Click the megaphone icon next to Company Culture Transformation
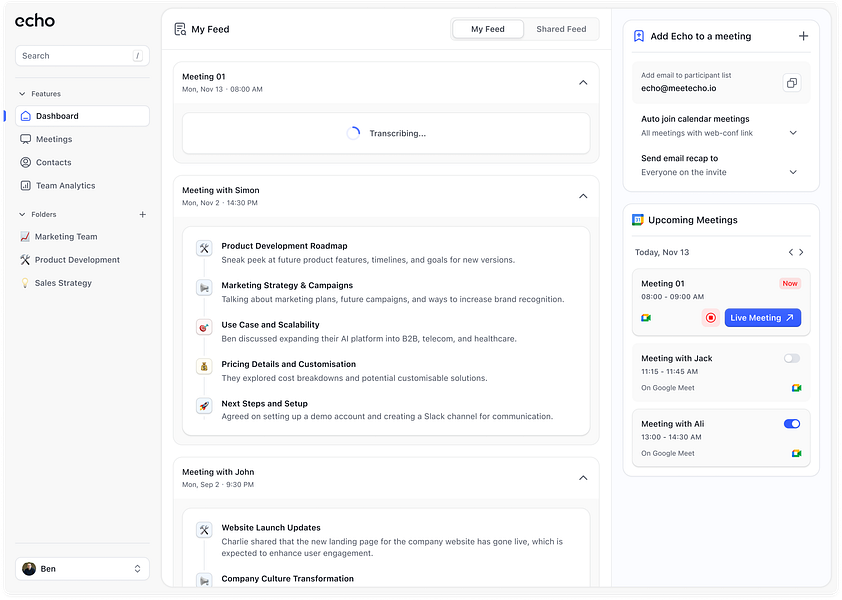This screenshot has width=842, height=600. click(204, 580)
